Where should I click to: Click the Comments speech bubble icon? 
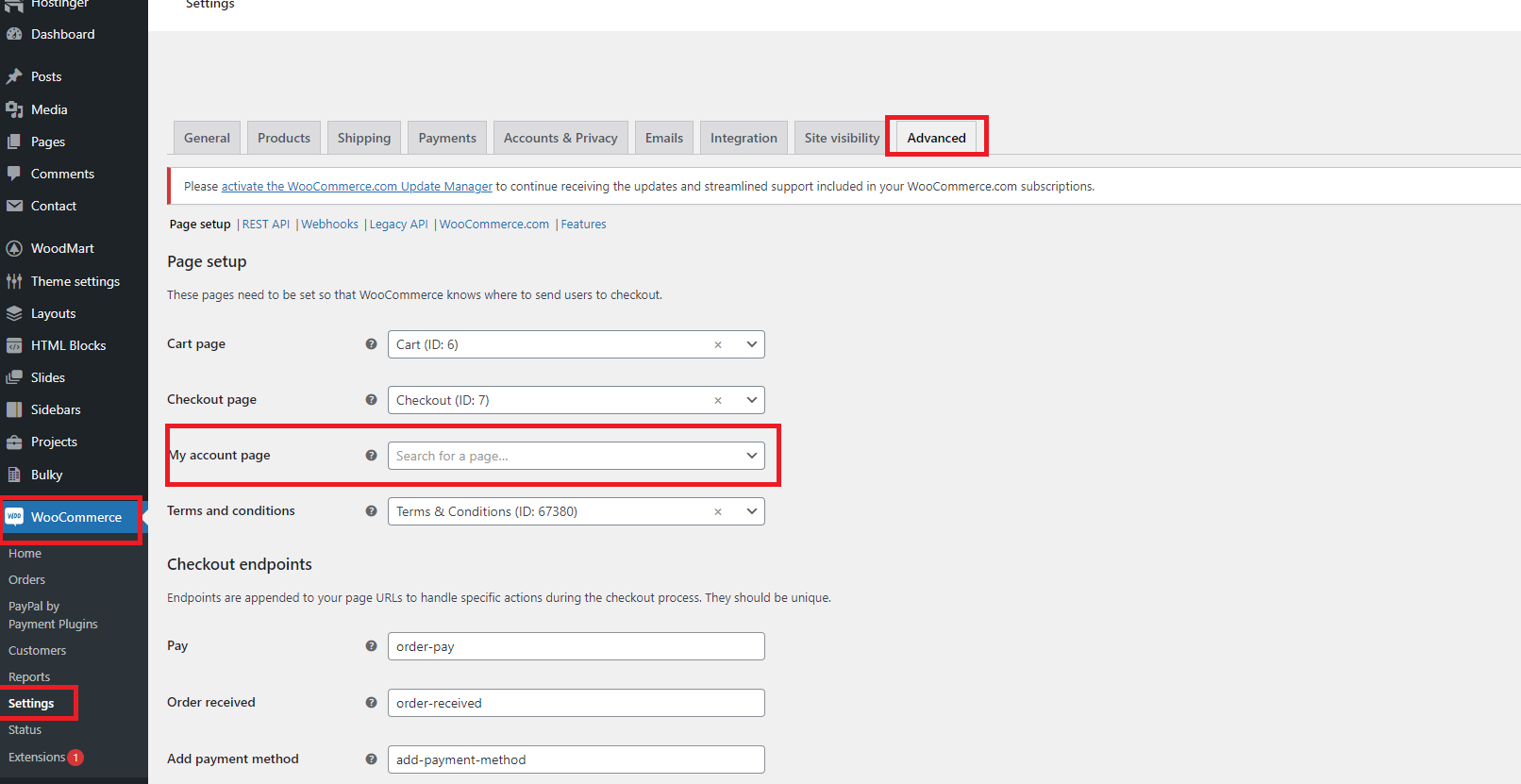click(14, 174)
